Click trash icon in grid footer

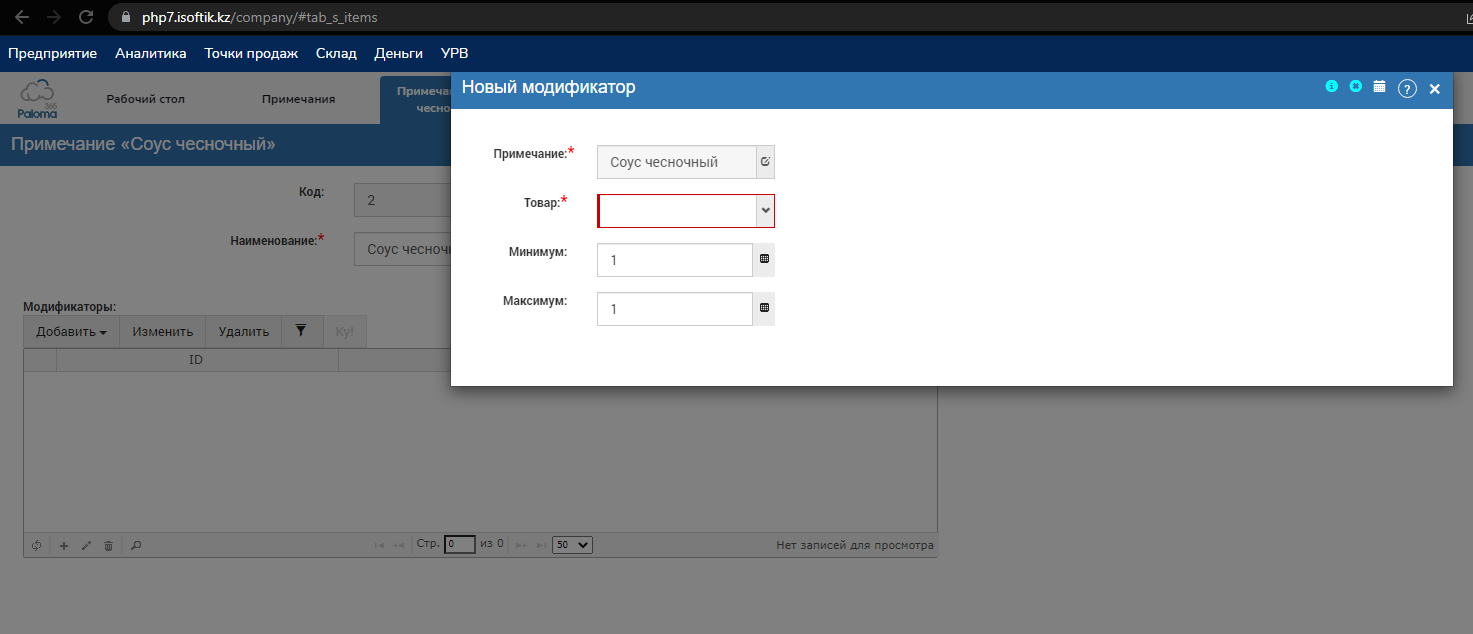(x=108, y=546)
